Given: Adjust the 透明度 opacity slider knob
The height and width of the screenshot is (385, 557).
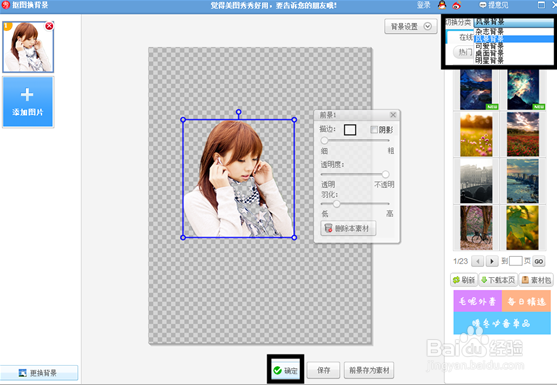Looking at the screenshot, I should click(385, 174).
